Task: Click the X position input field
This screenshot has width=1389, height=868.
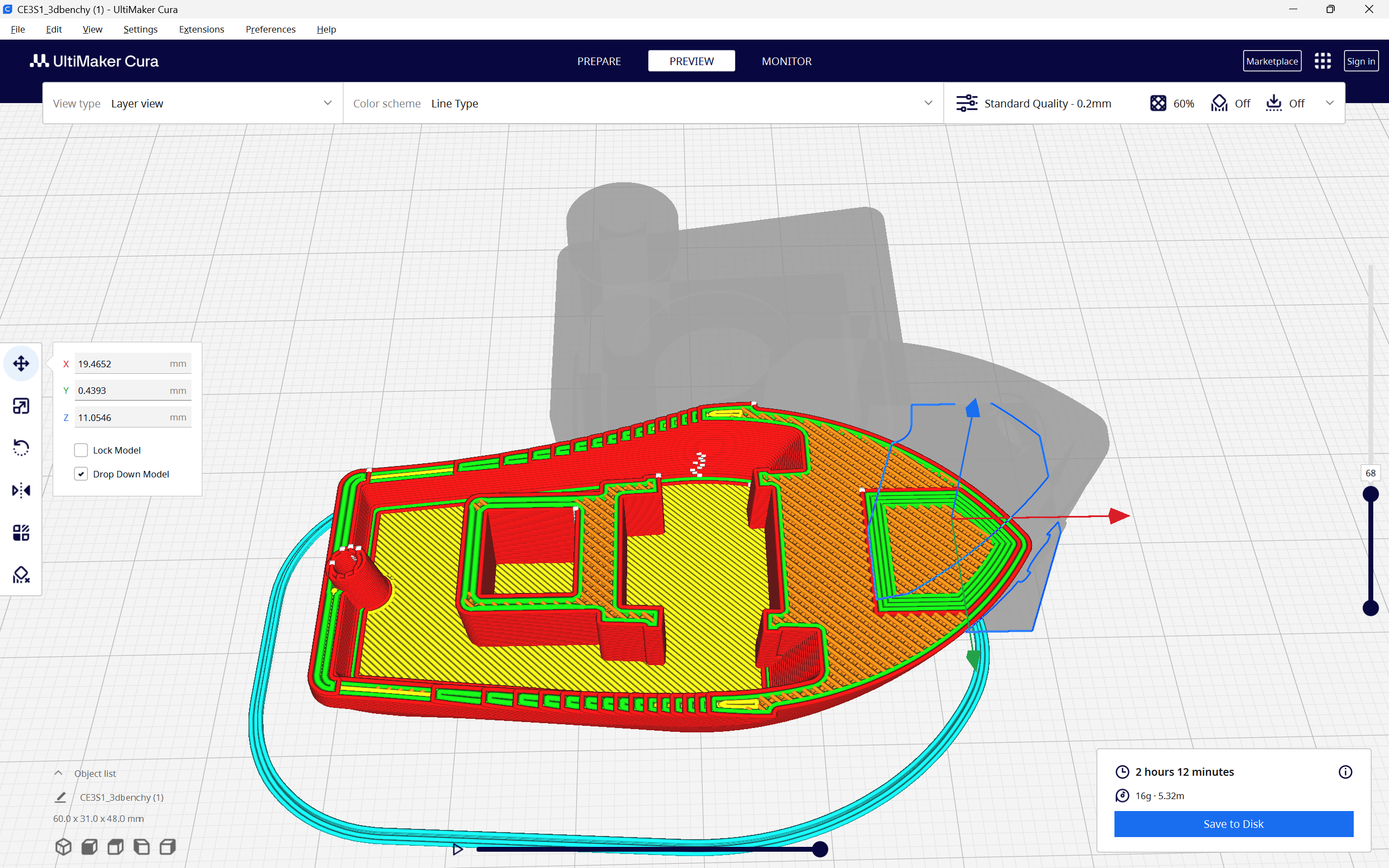Action: pos(132,363)
